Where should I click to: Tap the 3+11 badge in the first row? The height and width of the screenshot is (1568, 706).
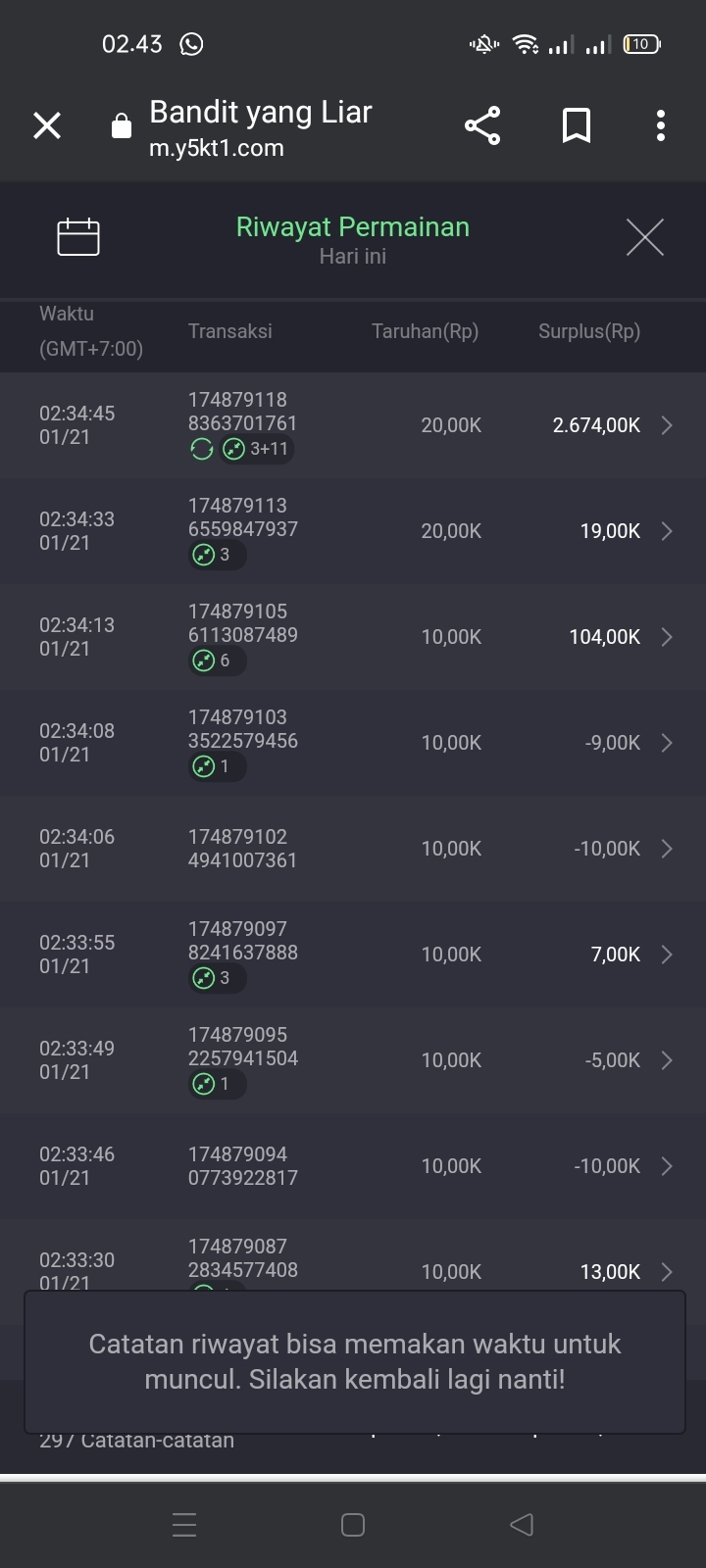coord(257,449)
